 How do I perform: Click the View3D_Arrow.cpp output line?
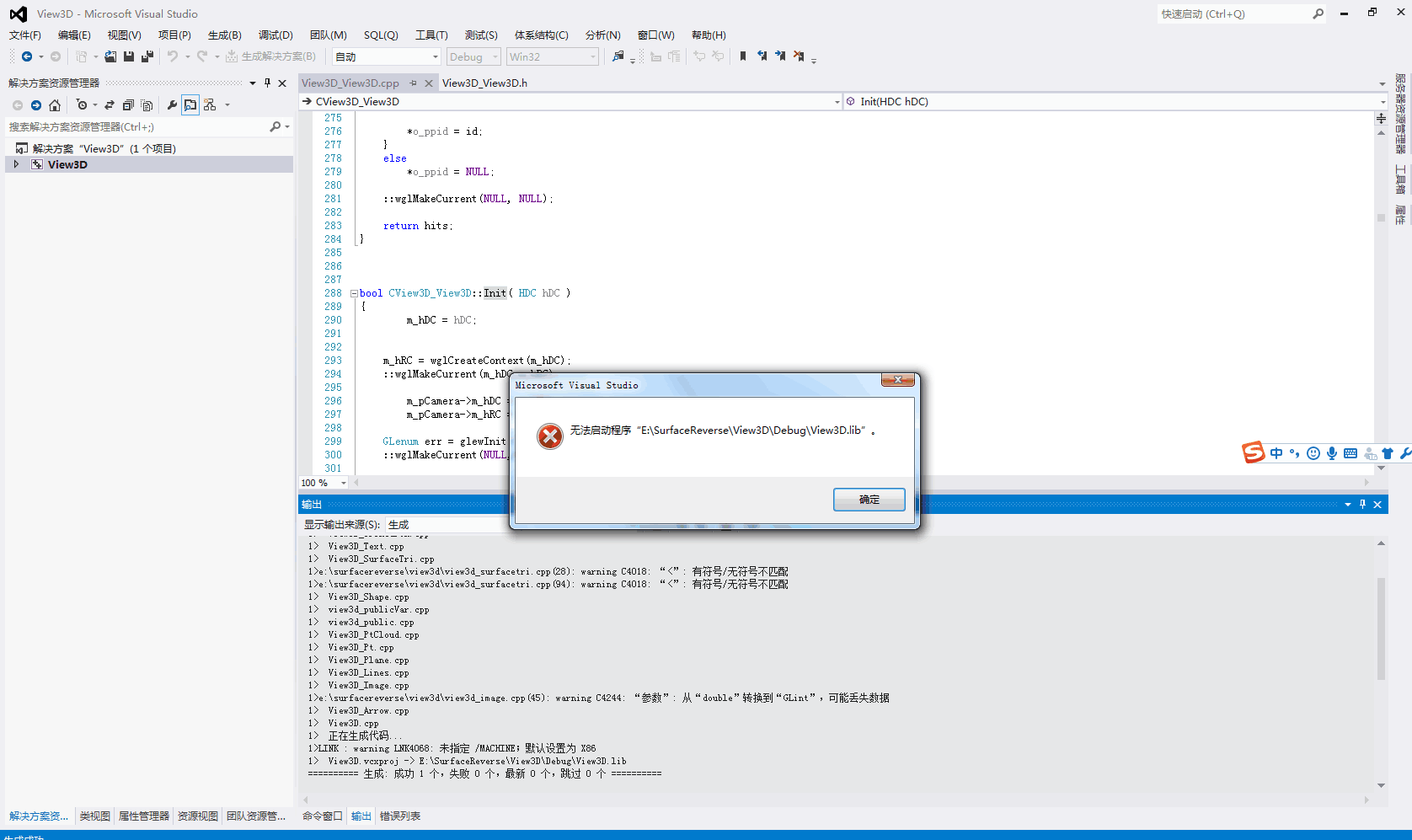(368, 710)
